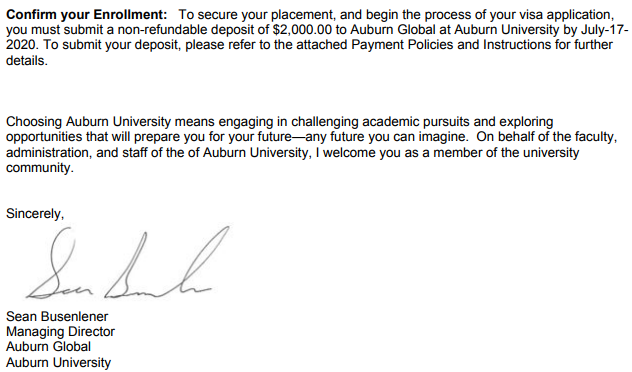Click 'Payment Policies and Instructions' text
The width and height of the screenshot is (632, 372).
coord(451,45)
